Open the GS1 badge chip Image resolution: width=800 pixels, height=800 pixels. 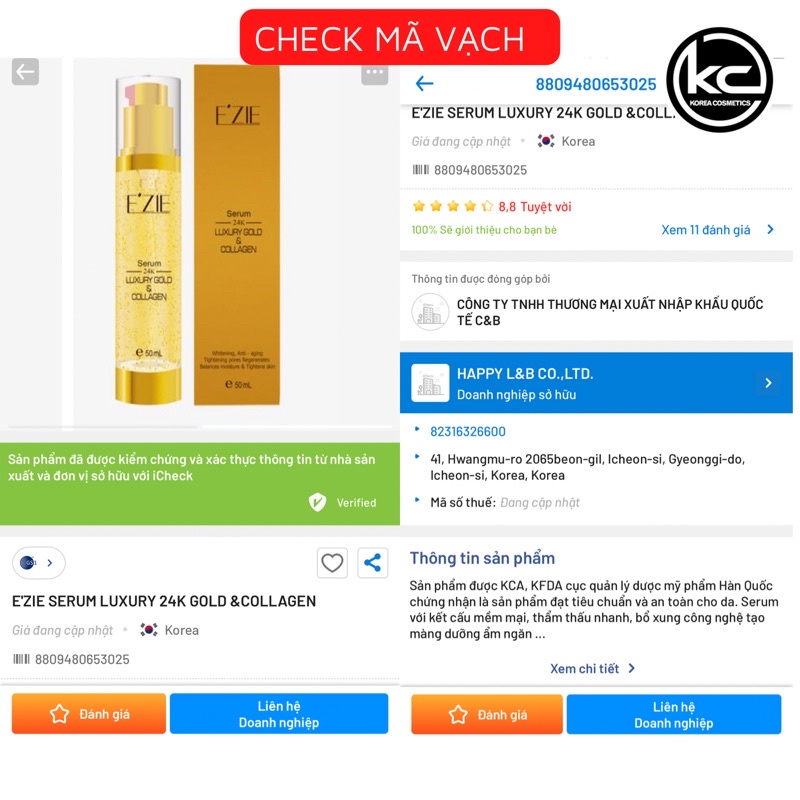click(x=38, y=563)
